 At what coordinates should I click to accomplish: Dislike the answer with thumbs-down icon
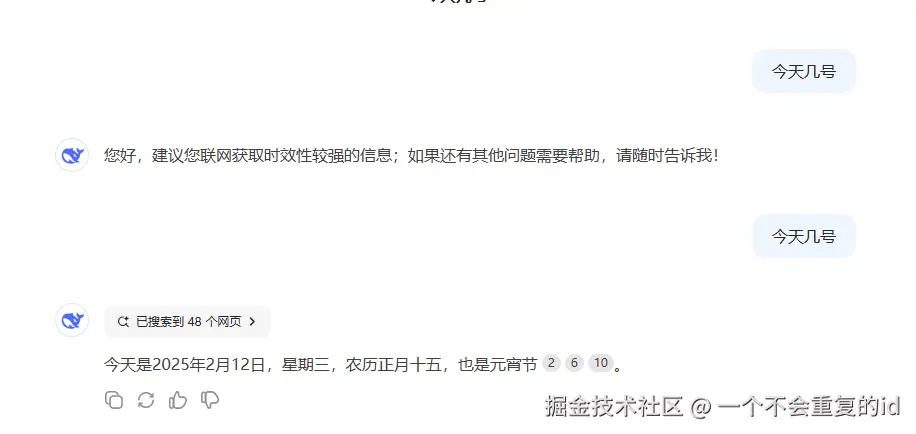pos(210,400)
